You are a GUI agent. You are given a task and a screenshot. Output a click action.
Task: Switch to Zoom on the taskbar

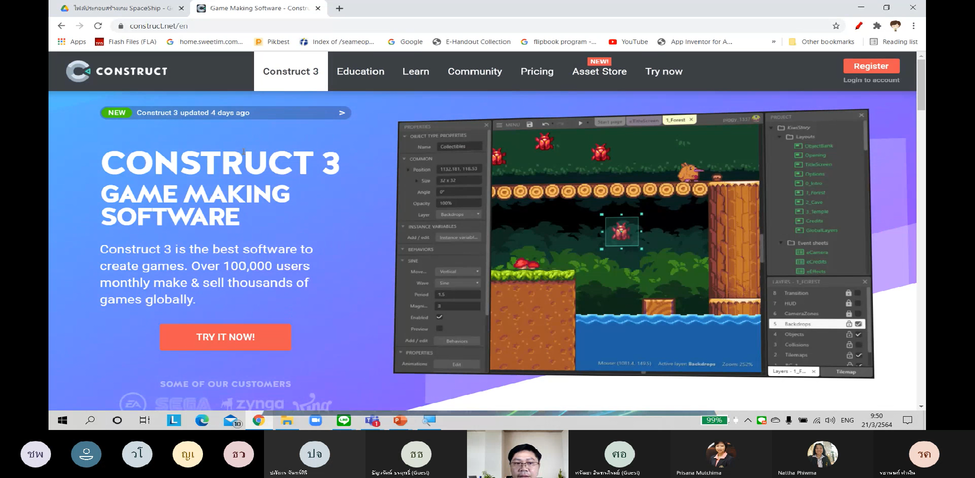315,420
